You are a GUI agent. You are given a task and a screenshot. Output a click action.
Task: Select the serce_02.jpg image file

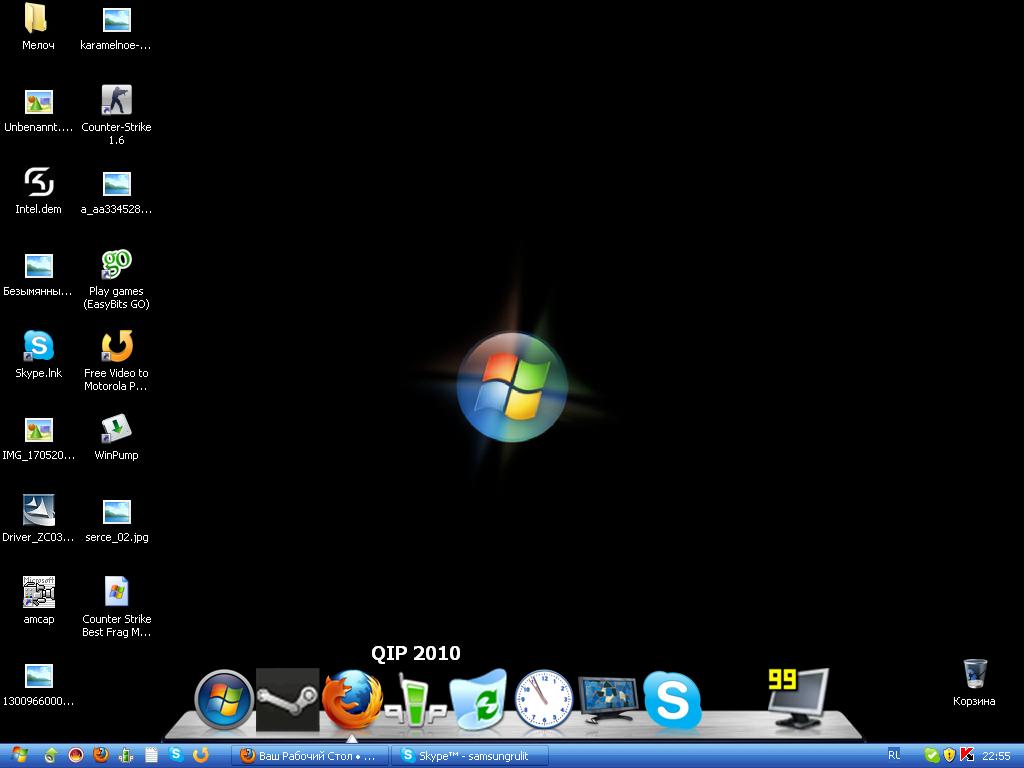(x=117, y=520)
